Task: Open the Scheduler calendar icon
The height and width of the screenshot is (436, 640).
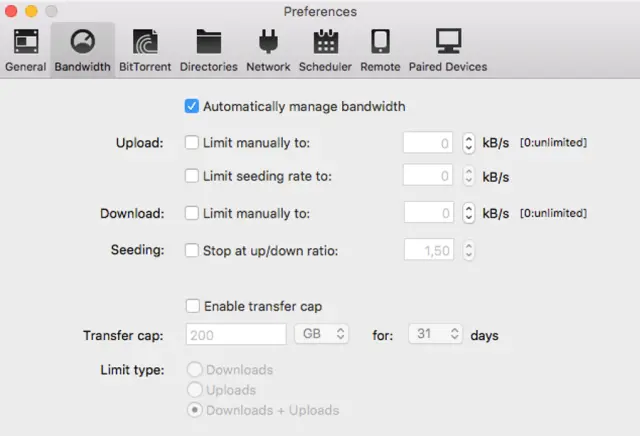Action: click(326, 43)
